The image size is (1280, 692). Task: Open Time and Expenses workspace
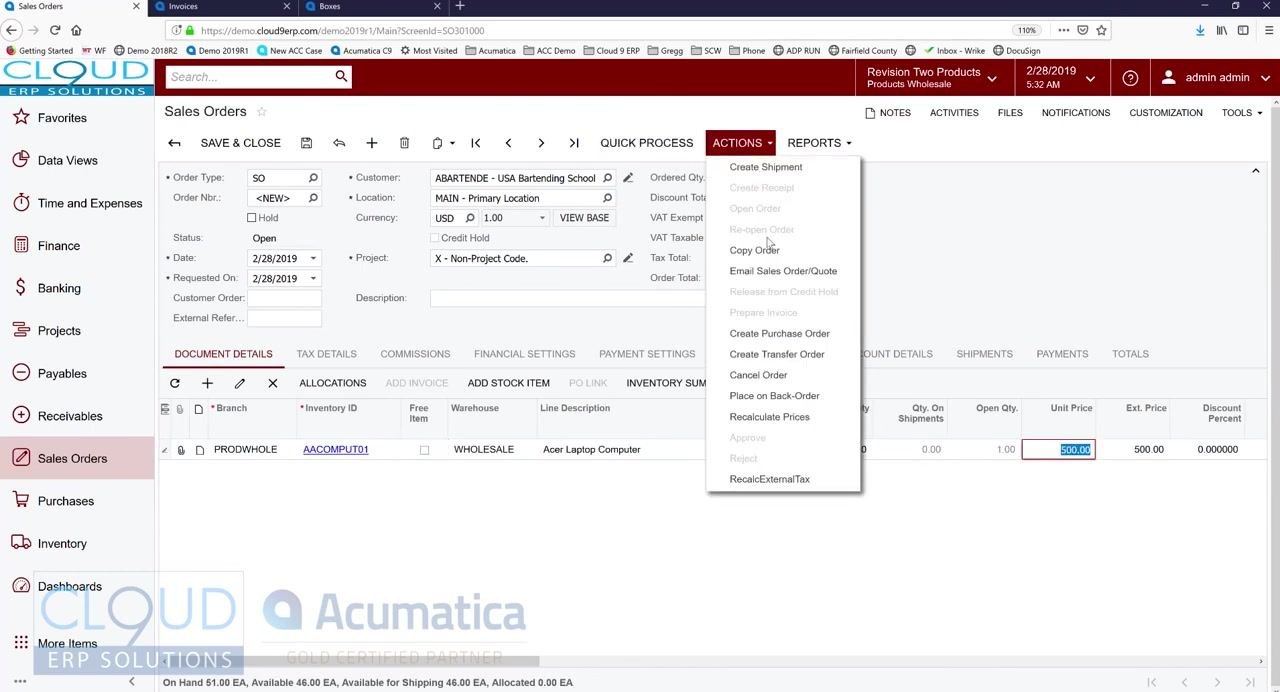click(x=90, y=203)
